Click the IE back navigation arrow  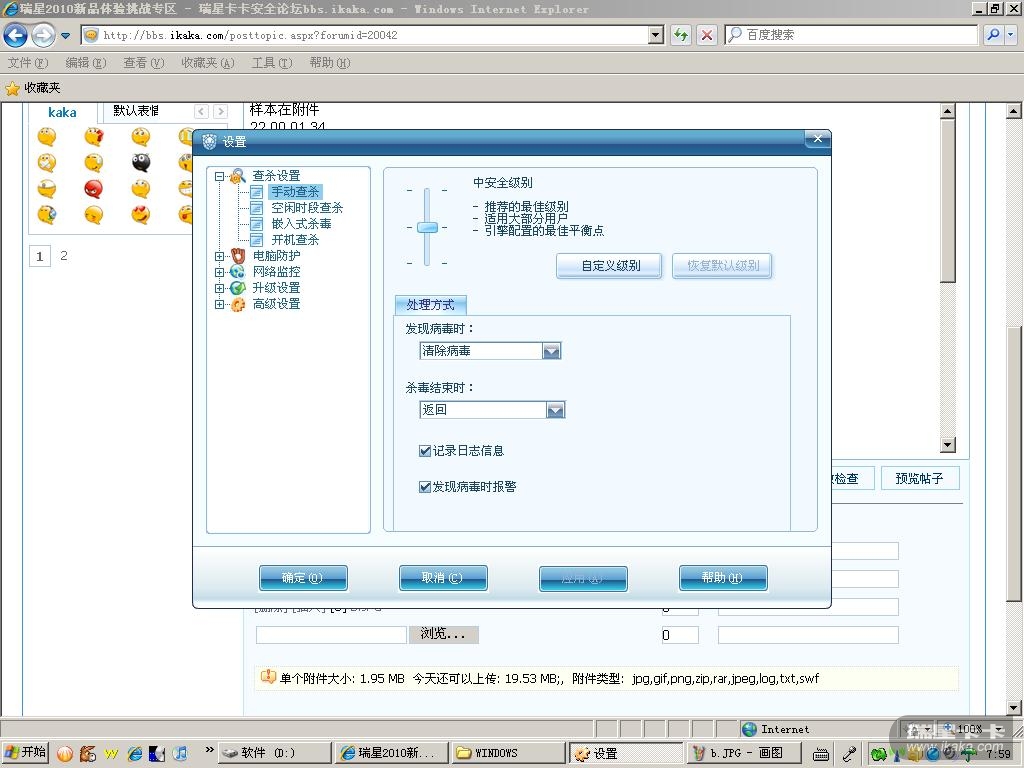point(16,35)
